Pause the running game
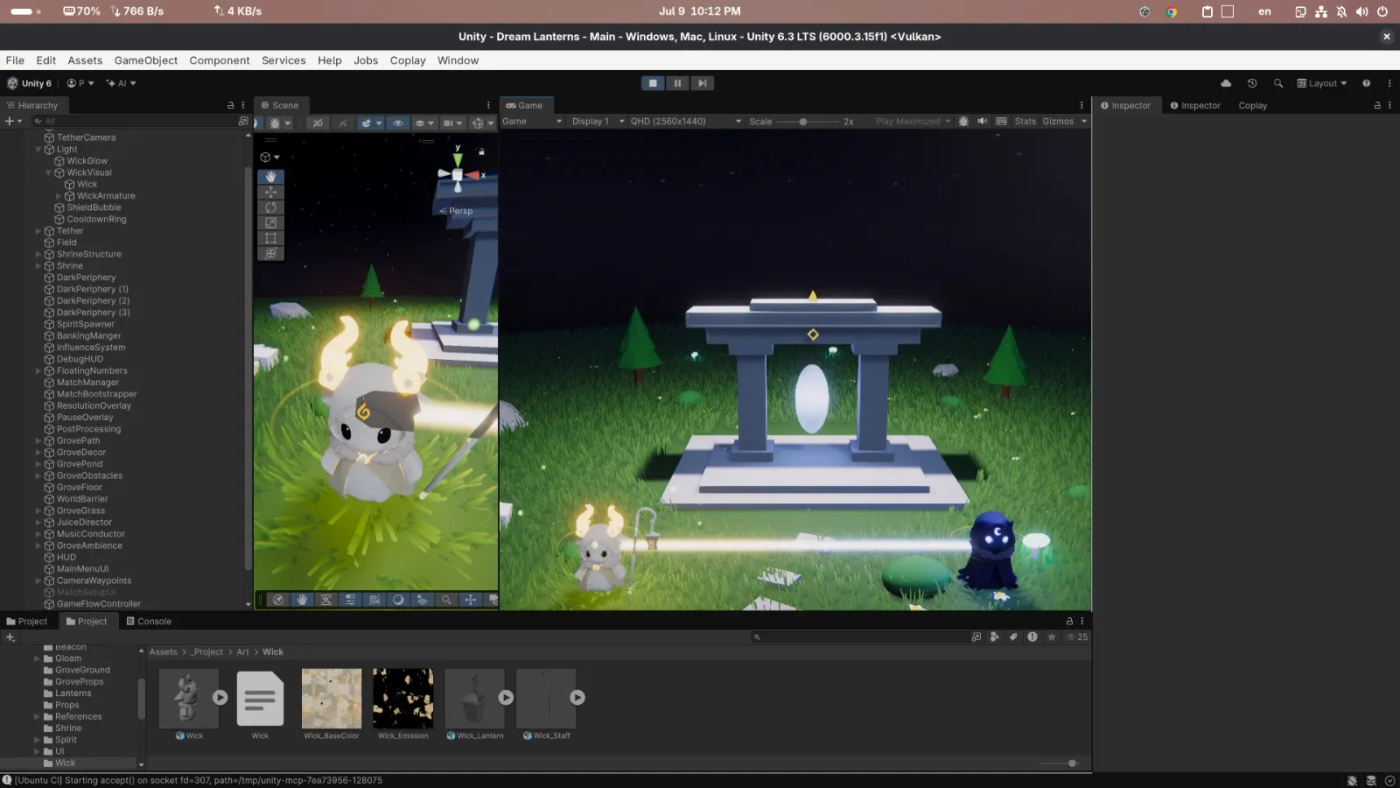 678,83
